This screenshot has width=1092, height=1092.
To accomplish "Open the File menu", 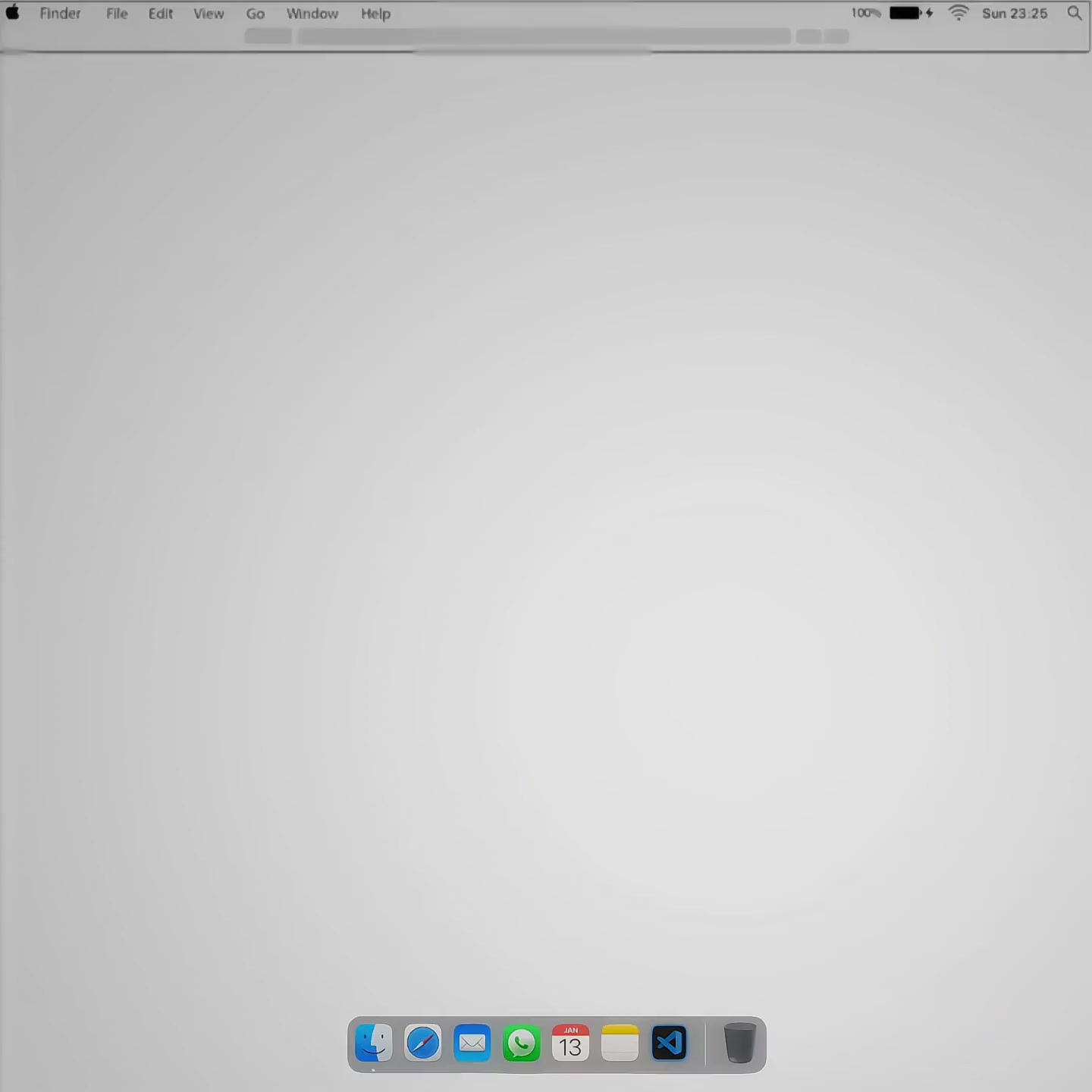I will [117, 14].
